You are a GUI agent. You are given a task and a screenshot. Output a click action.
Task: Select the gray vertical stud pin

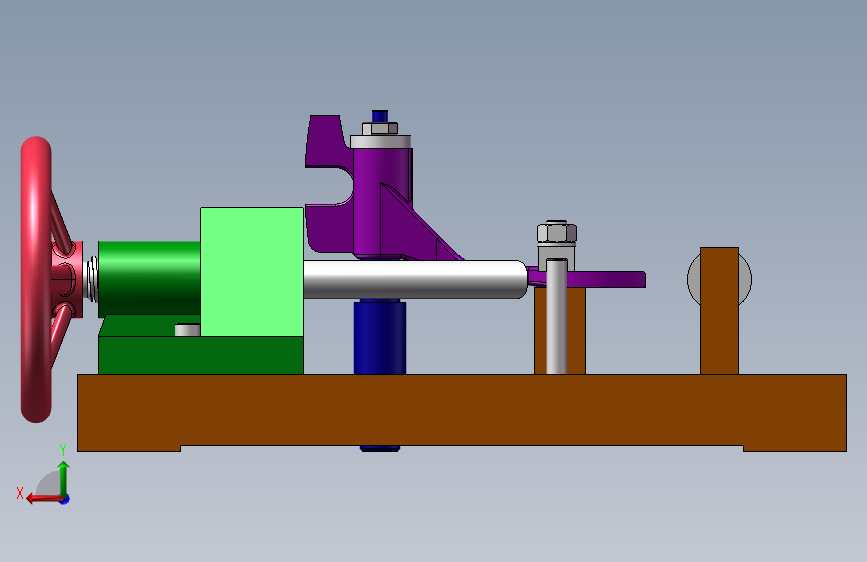(556, 316)
